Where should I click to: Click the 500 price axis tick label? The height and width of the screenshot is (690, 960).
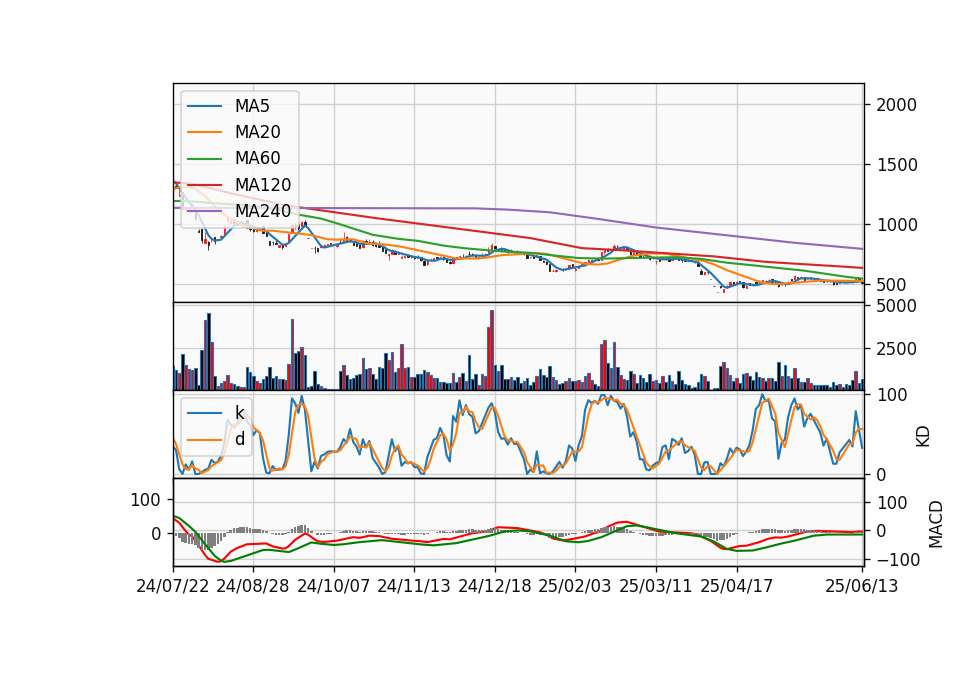[891, 285]
